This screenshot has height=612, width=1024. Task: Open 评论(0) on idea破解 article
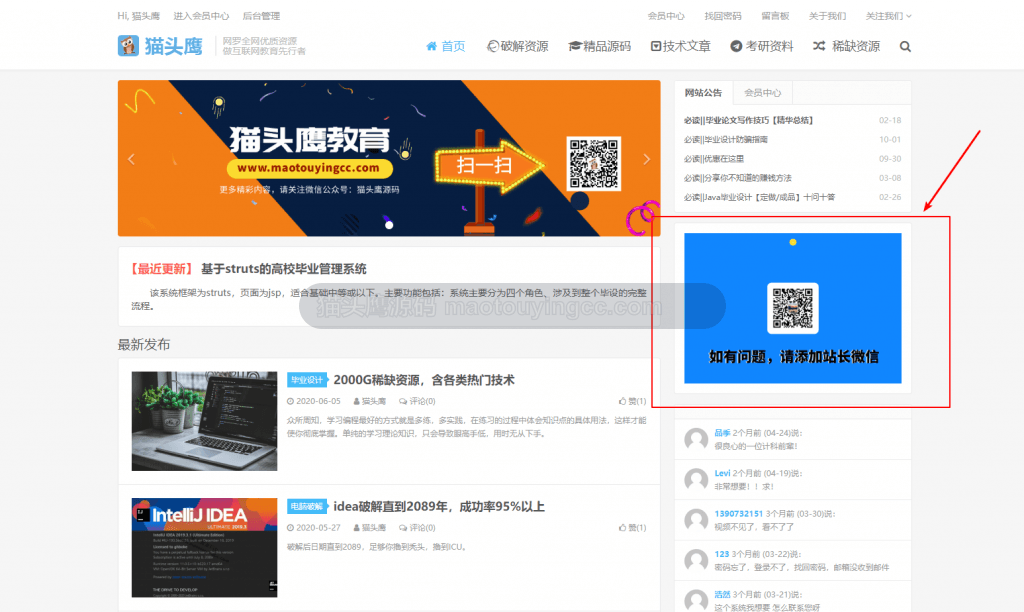(x=417, y=528)
